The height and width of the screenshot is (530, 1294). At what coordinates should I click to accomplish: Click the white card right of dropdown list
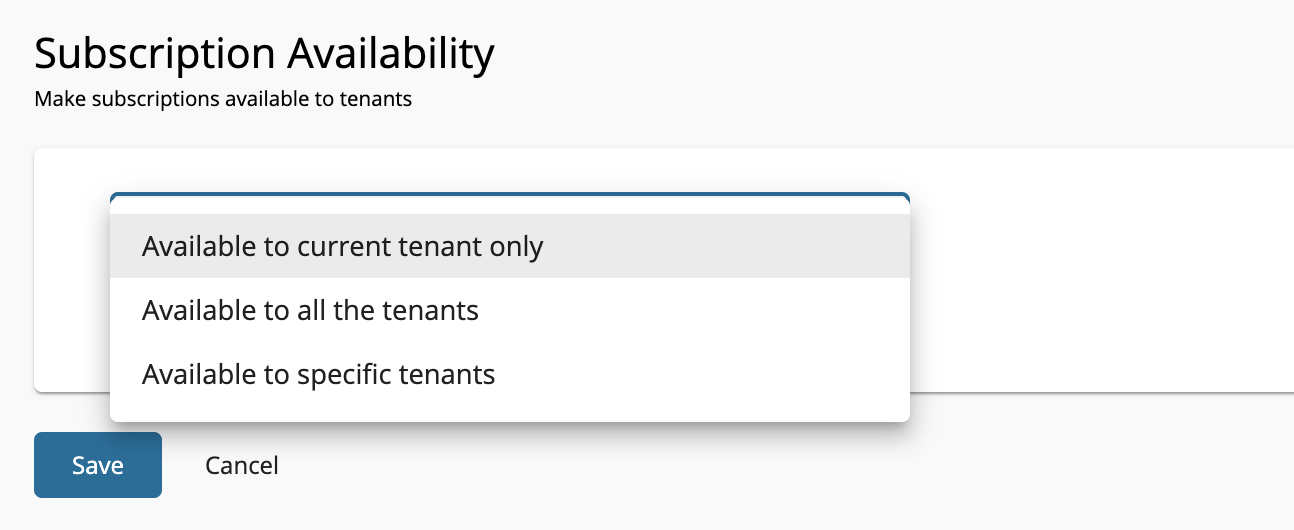tap(1100, 270)
